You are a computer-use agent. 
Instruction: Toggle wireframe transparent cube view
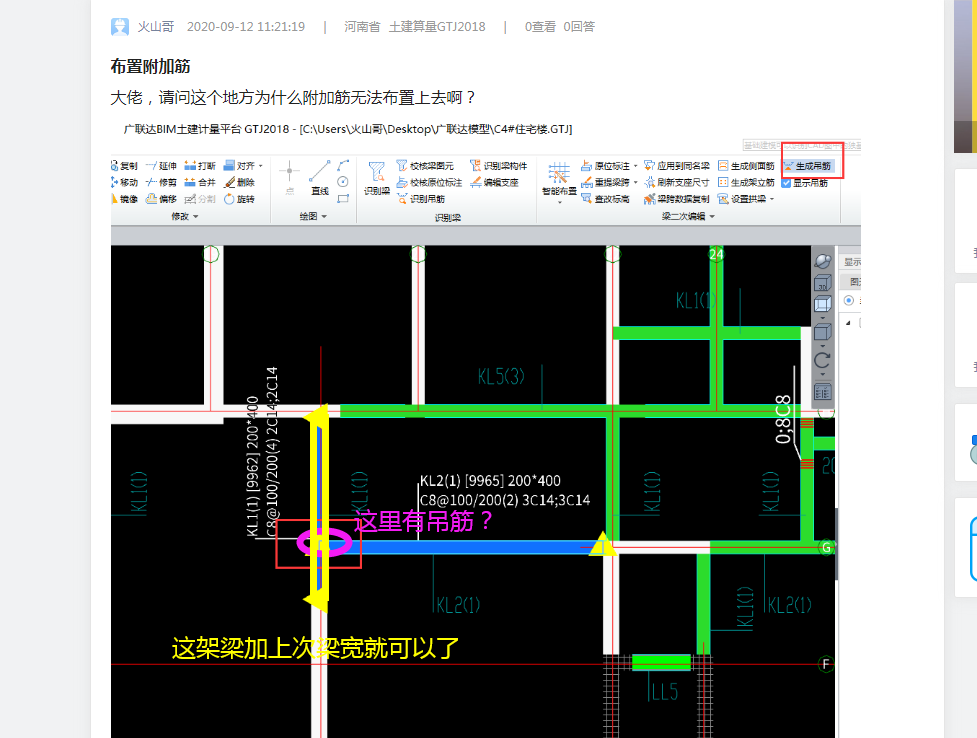pos(822,304)
